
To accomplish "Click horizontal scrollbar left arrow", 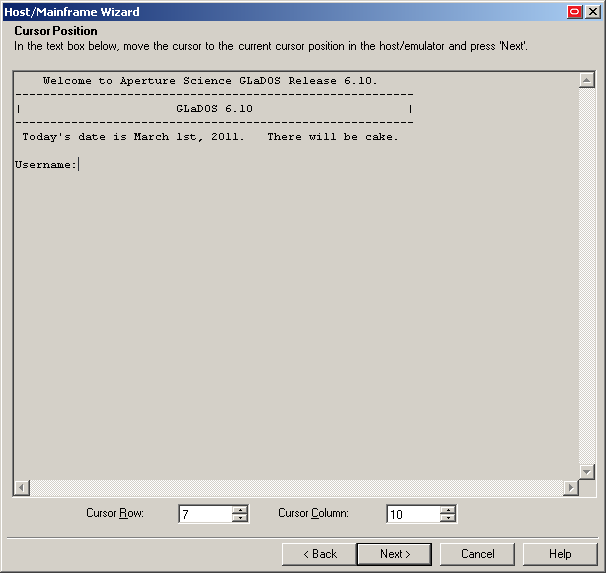I will pyautogui.click(x=22, y=488).
